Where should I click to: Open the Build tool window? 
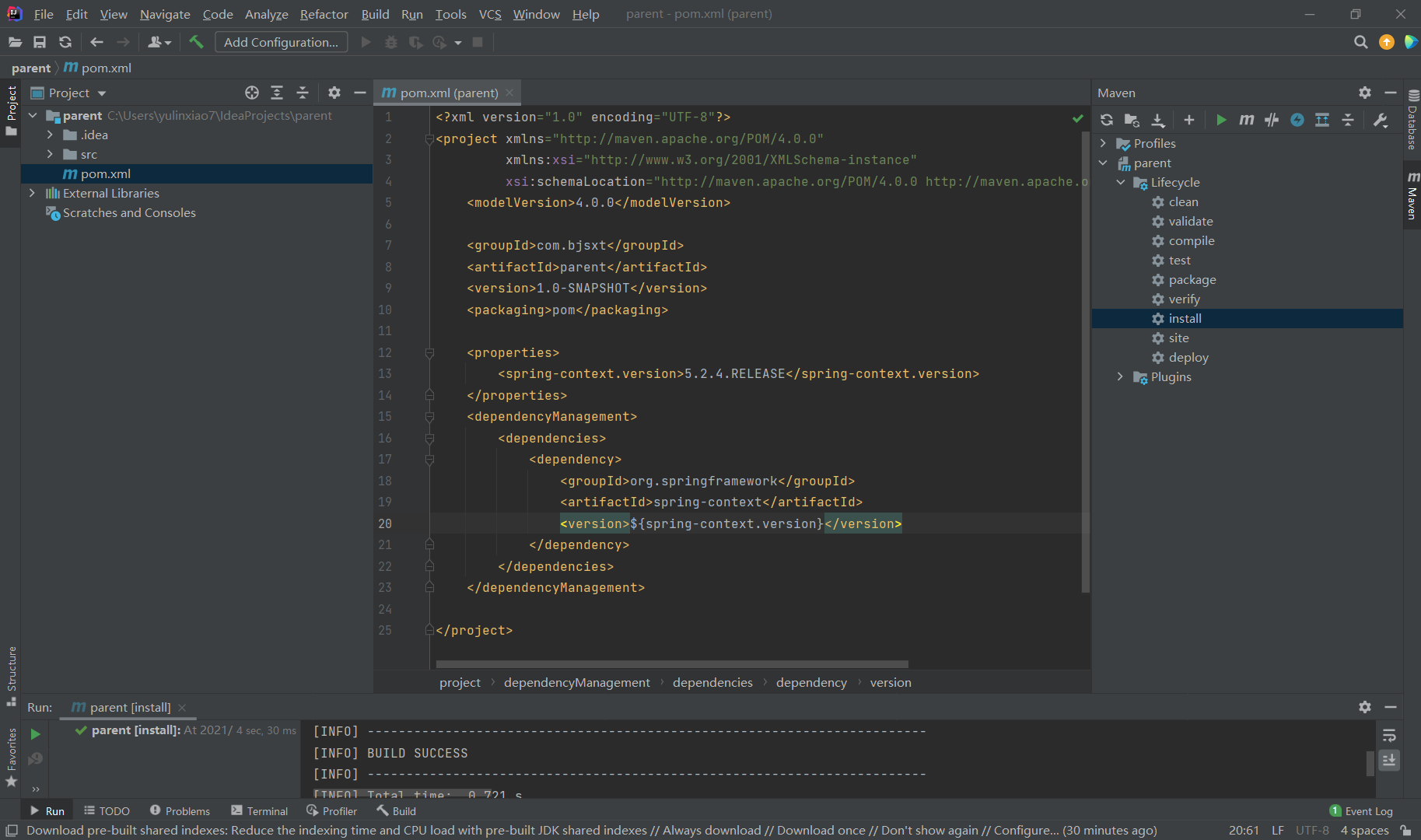coord(396,810)
